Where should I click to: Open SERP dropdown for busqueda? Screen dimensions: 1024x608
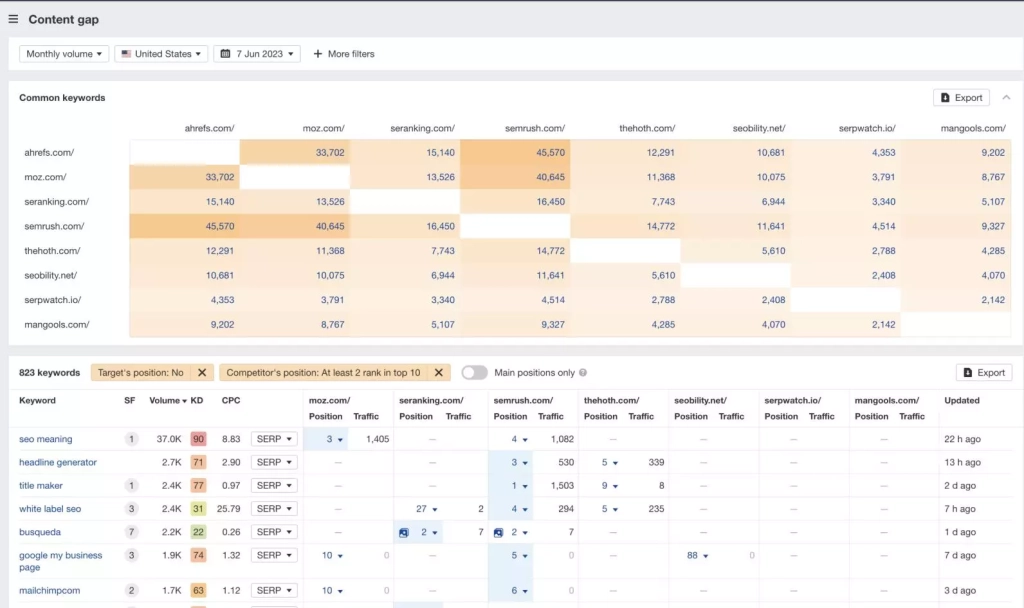[x=274, y=532]
